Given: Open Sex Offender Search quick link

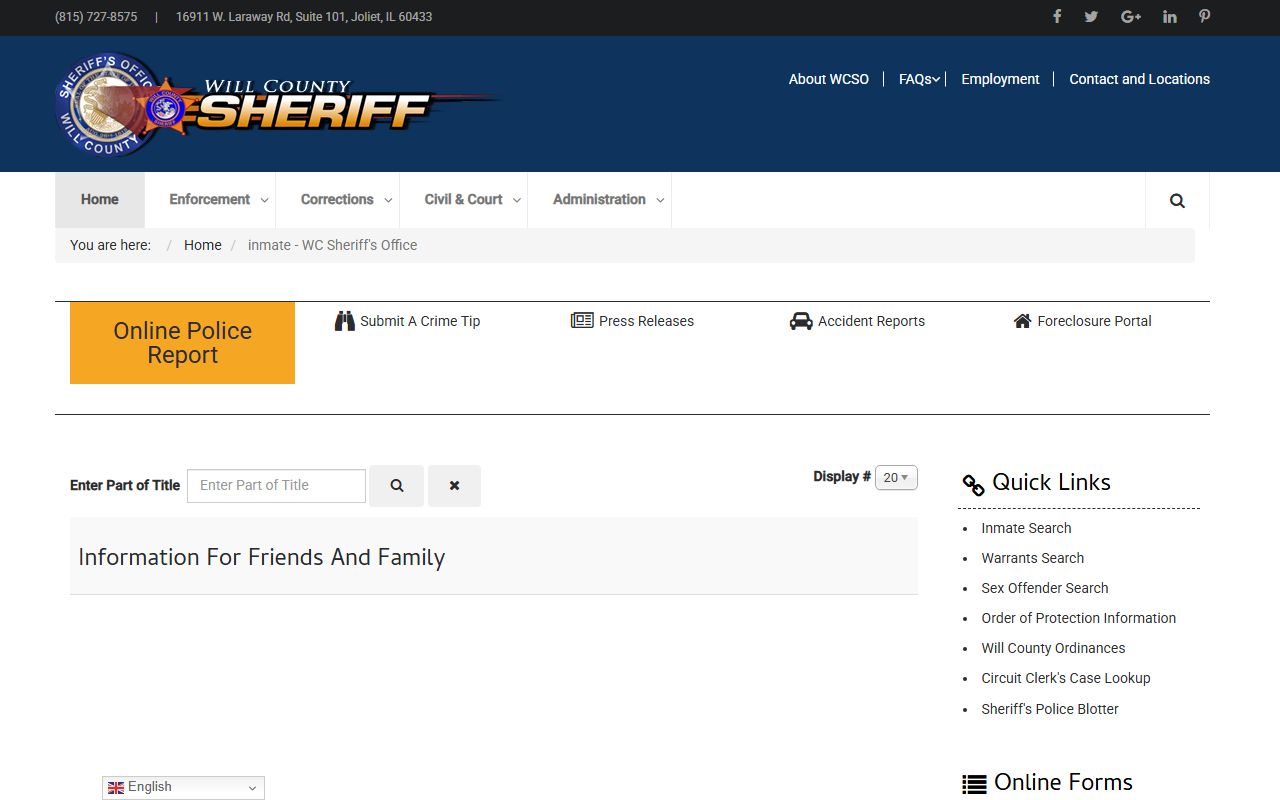Looking at the screenshot, I should tap(1044, 588).
